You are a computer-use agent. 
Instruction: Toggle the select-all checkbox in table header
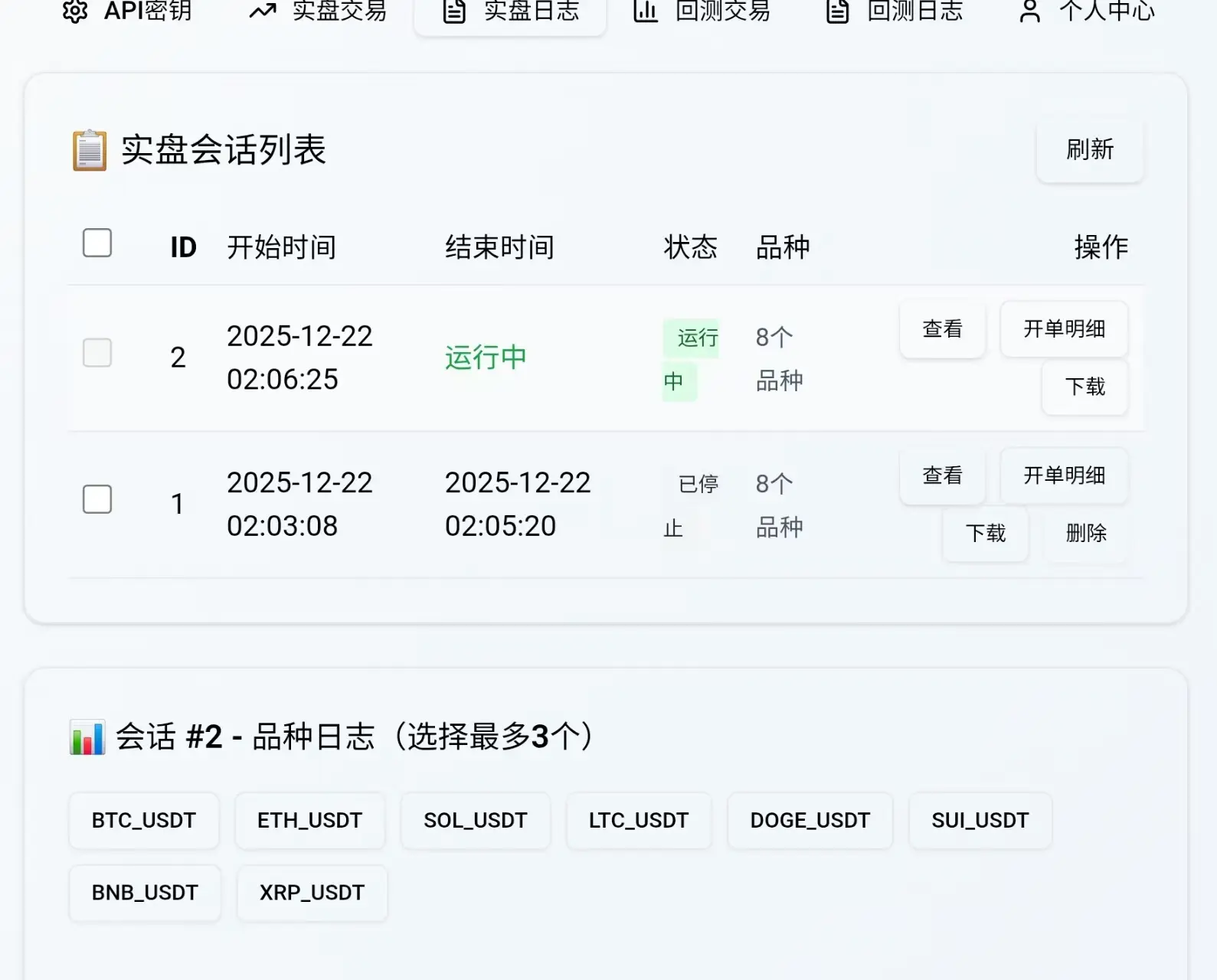pyautogui.click(x=97, y=243)
